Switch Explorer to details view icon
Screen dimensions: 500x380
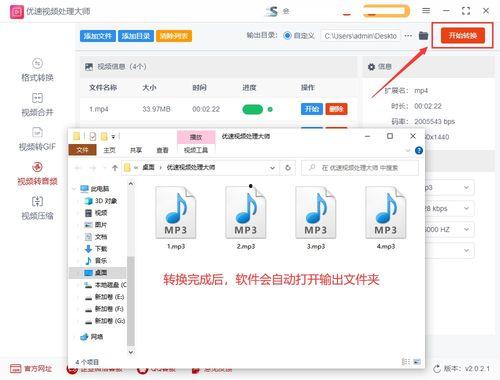tap(406, 362)
